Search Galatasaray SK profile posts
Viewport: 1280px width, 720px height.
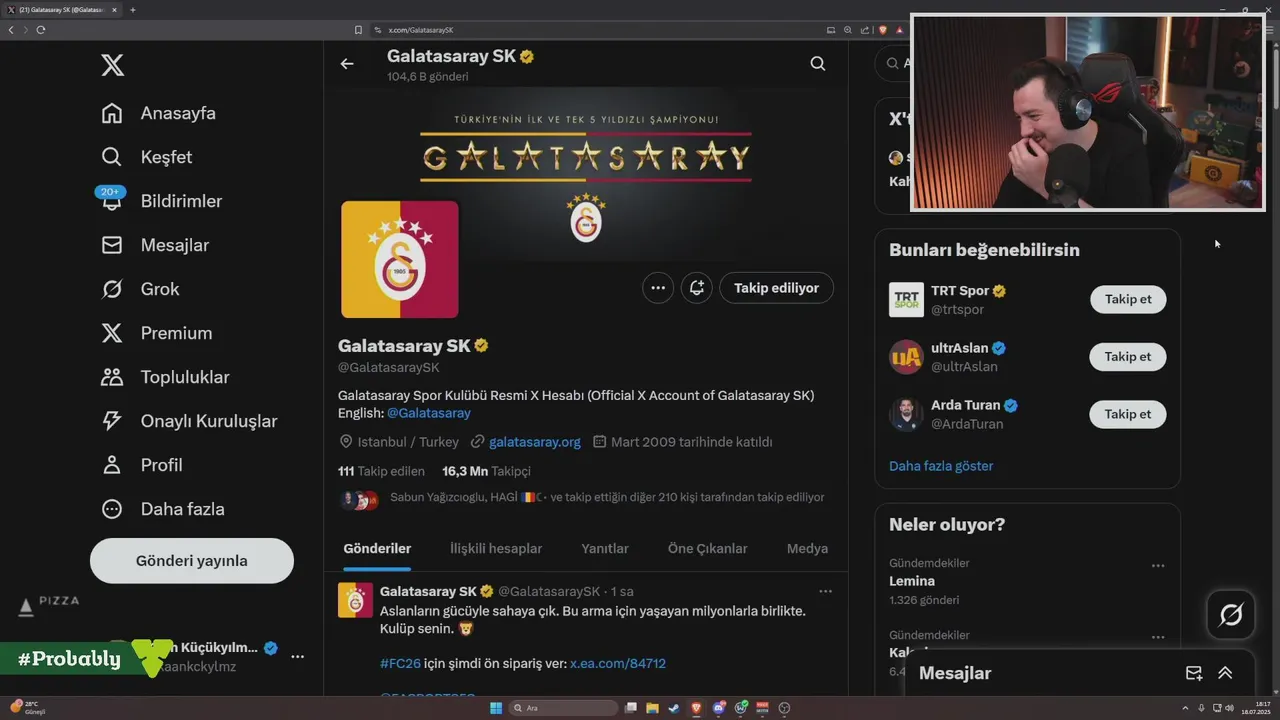(x=818, y=64)
